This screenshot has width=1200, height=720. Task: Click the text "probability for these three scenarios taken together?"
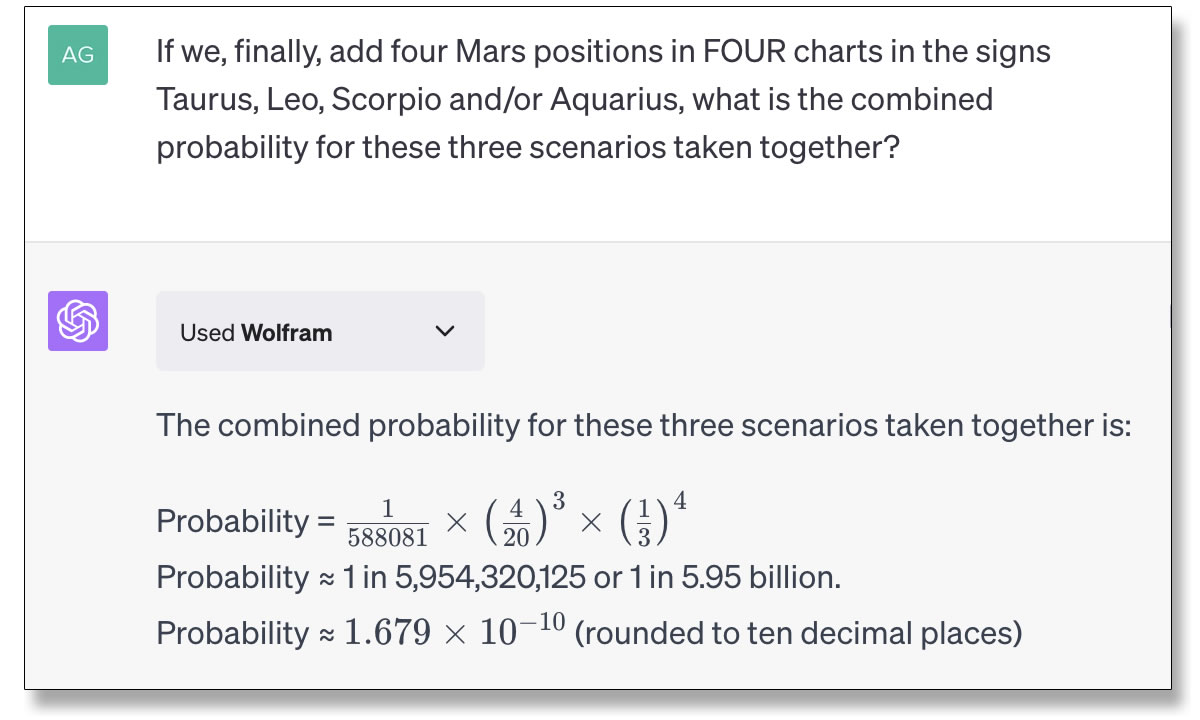coord(529,148)
